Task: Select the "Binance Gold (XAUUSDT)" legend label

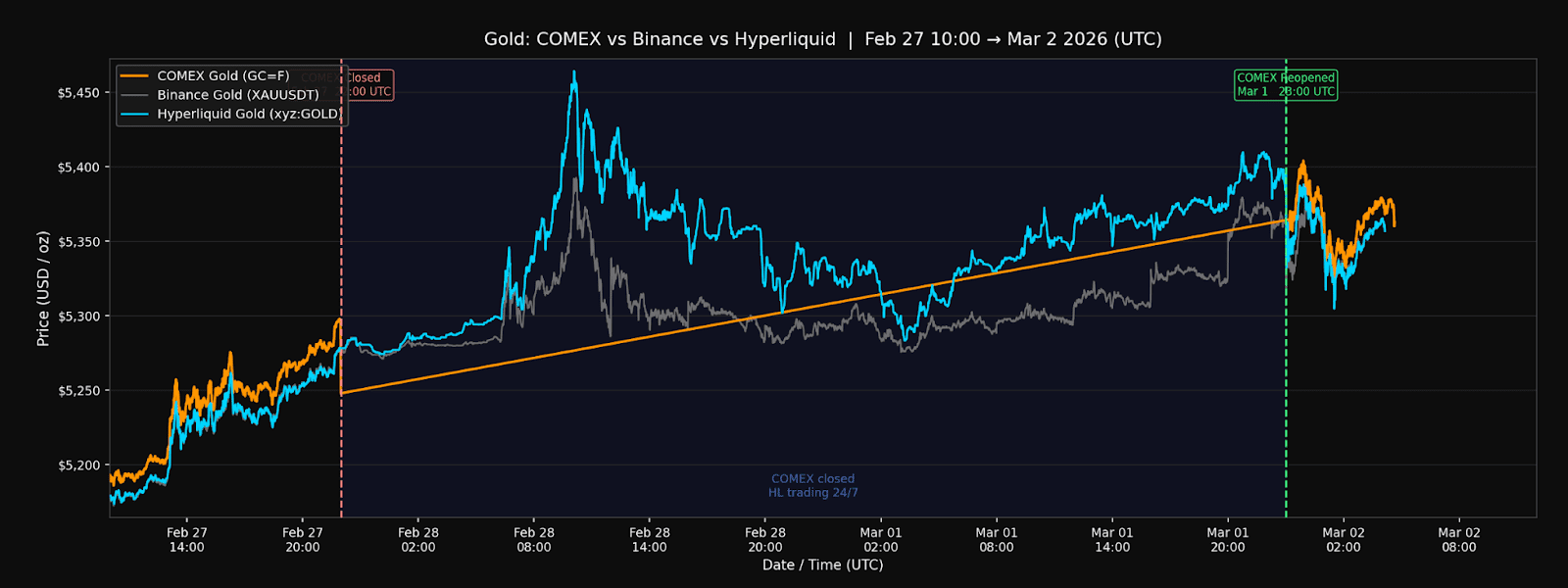Action: (x=237, y=95)
